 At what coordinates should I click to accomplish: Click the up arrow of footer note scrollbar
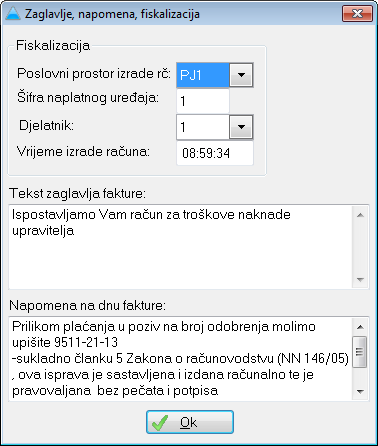click(x=360, y=327)
